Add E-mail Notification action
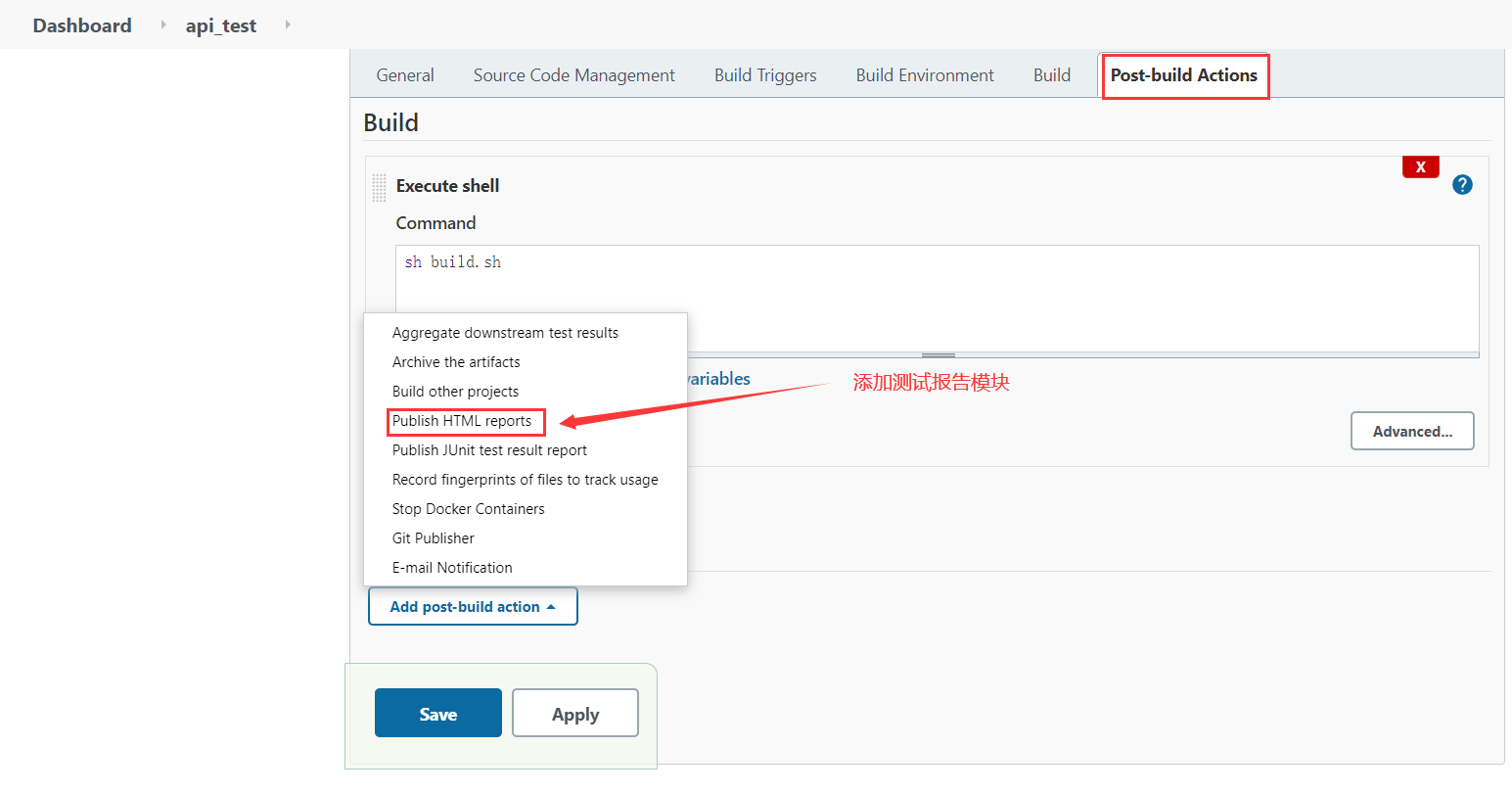The height and width of the screenshot is (794, 1512). point(452,568)
